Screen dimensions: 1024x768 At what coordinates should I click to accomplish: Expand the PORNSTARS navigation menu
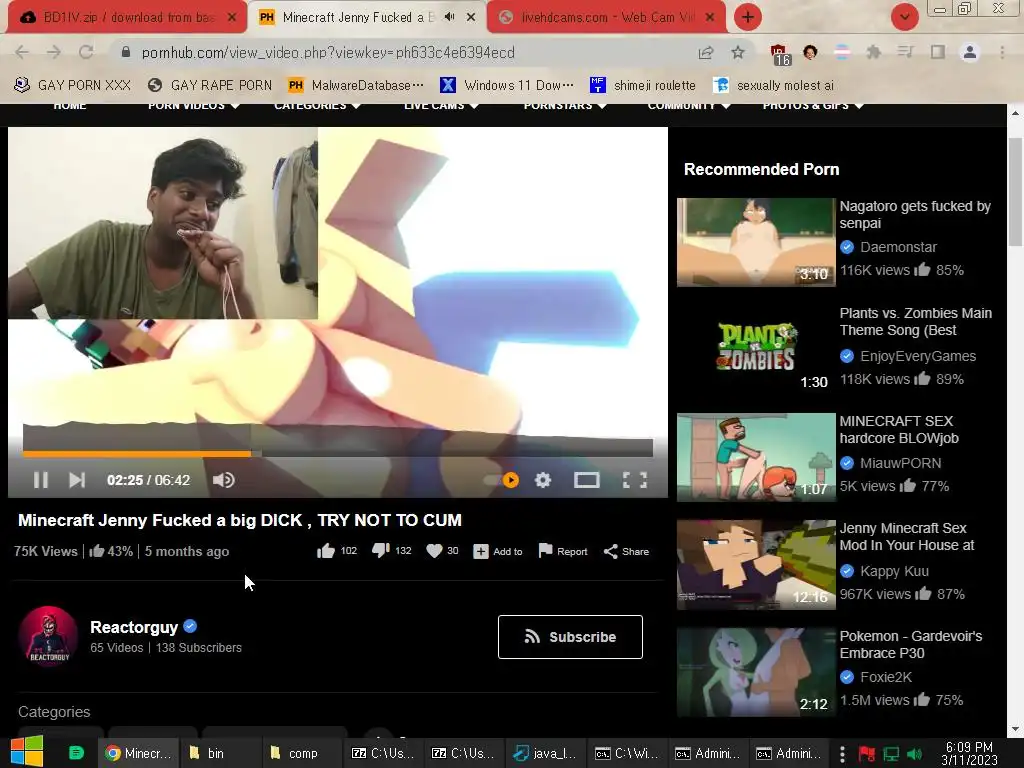pos(565,106)
